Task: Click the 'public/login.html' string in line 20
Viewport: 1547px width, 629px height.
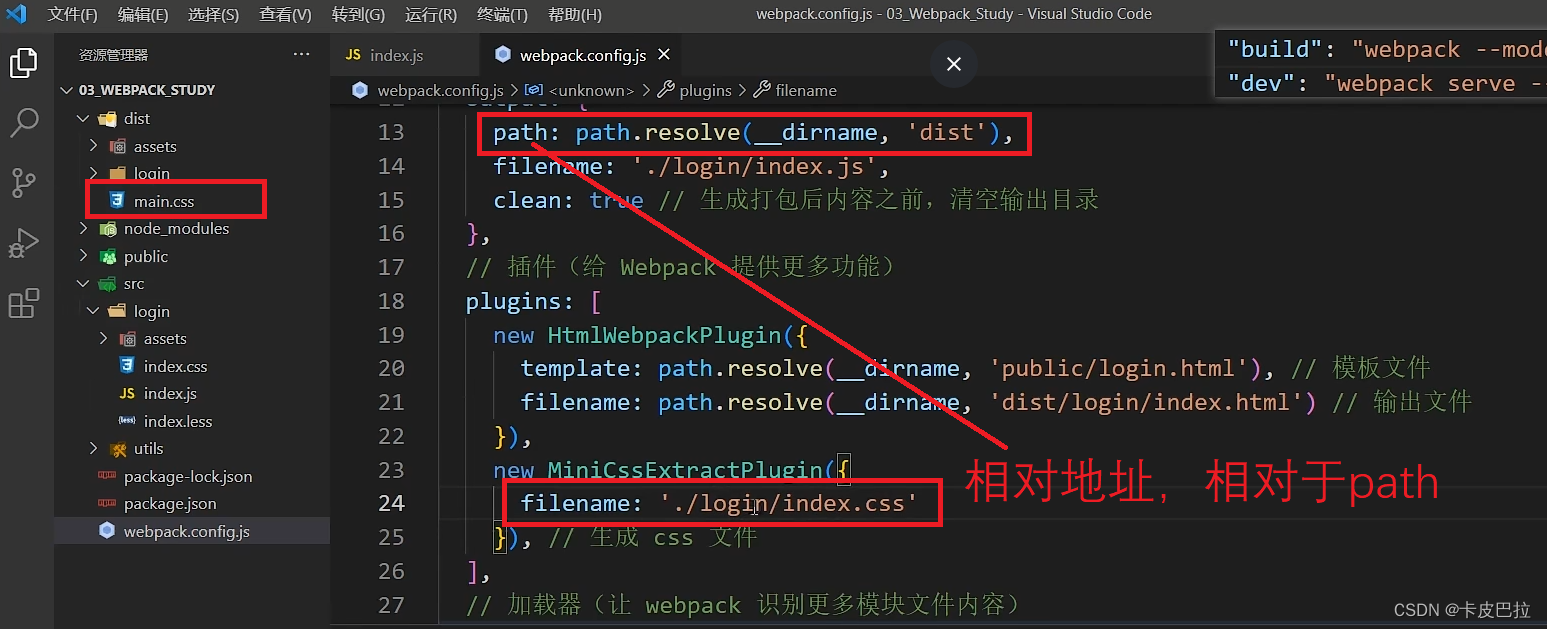Action: [x=1118, y=368]
